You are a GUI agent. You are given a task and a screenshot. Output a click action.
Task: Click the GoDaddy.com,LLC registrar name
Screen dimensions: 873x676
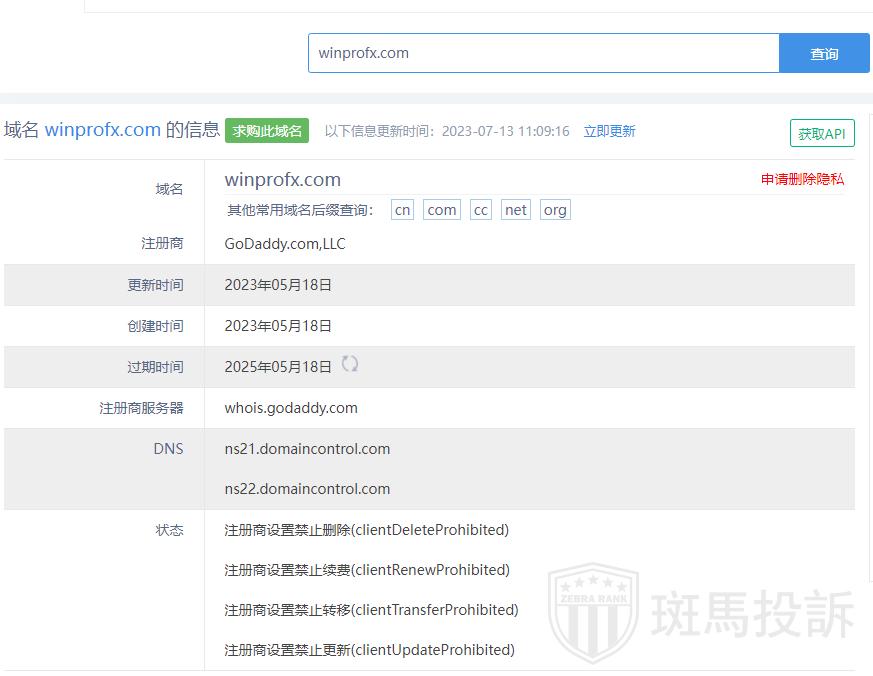(x=285, y=244)
